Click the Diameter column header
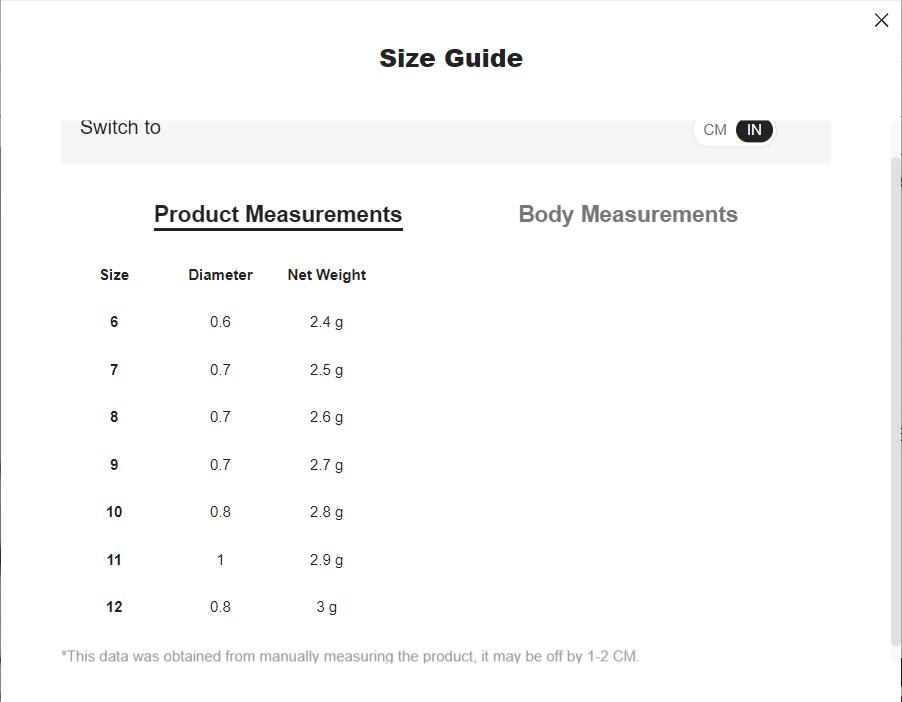 pos(220,275)
